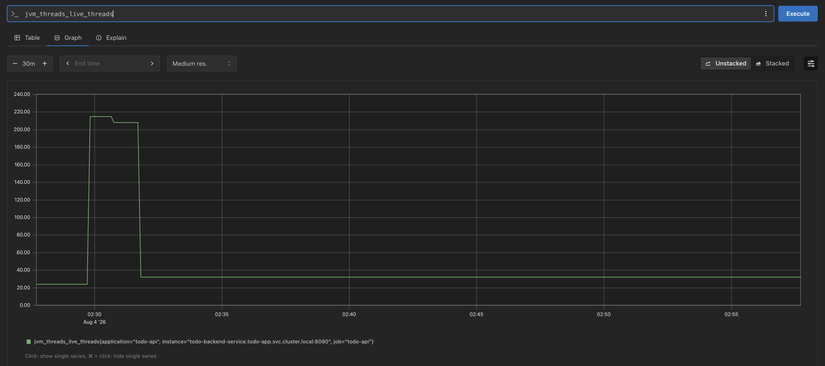
Task: Click the 100.00 y-axis label
Action: 24,217
